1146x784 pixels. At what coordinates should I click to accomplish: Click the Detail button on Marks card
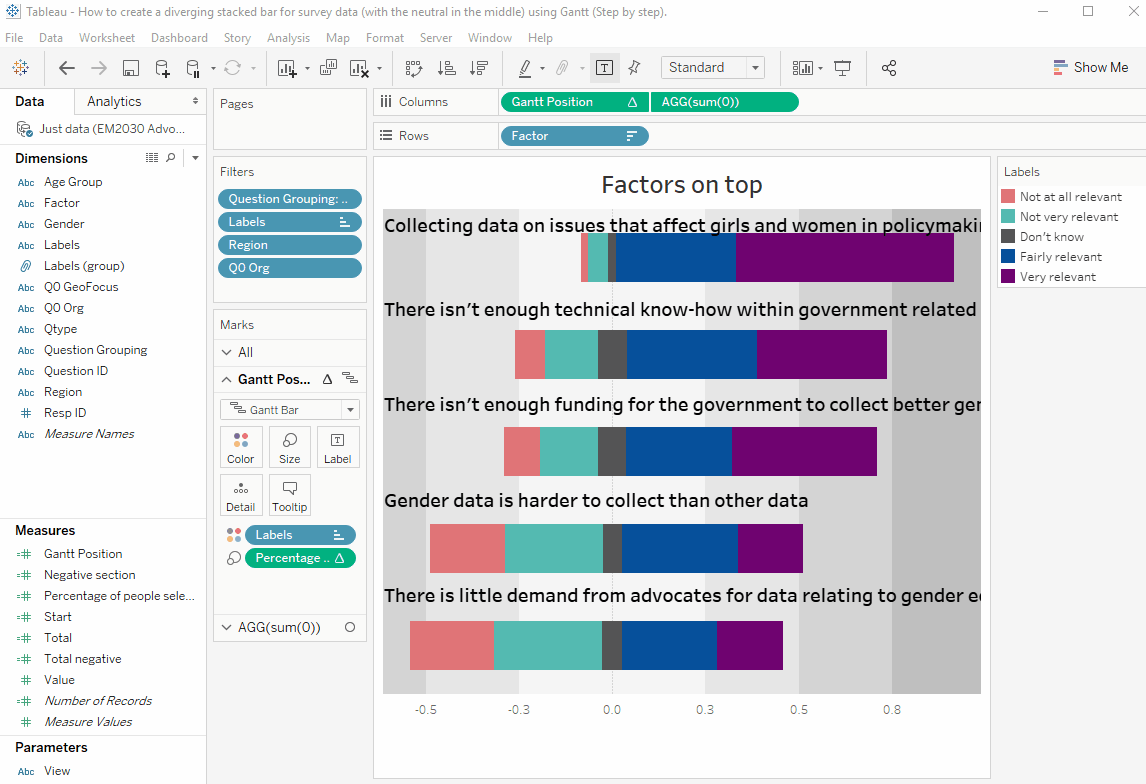[240, 495]
